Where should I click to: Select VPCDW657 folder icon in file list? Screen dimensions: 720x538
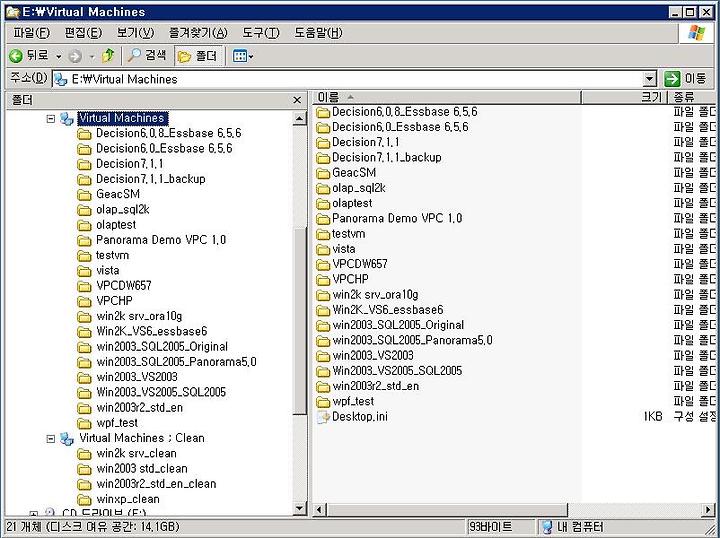point(323,265)
